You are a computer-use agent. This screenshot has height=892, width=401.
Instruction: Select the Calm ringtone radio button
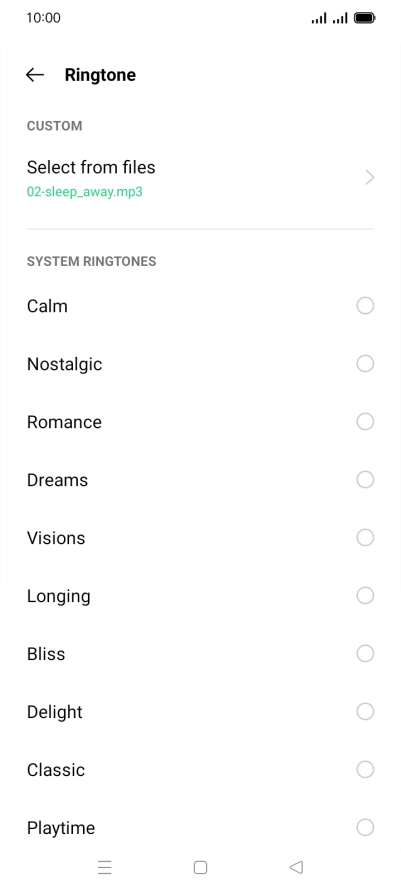point(365,305)
